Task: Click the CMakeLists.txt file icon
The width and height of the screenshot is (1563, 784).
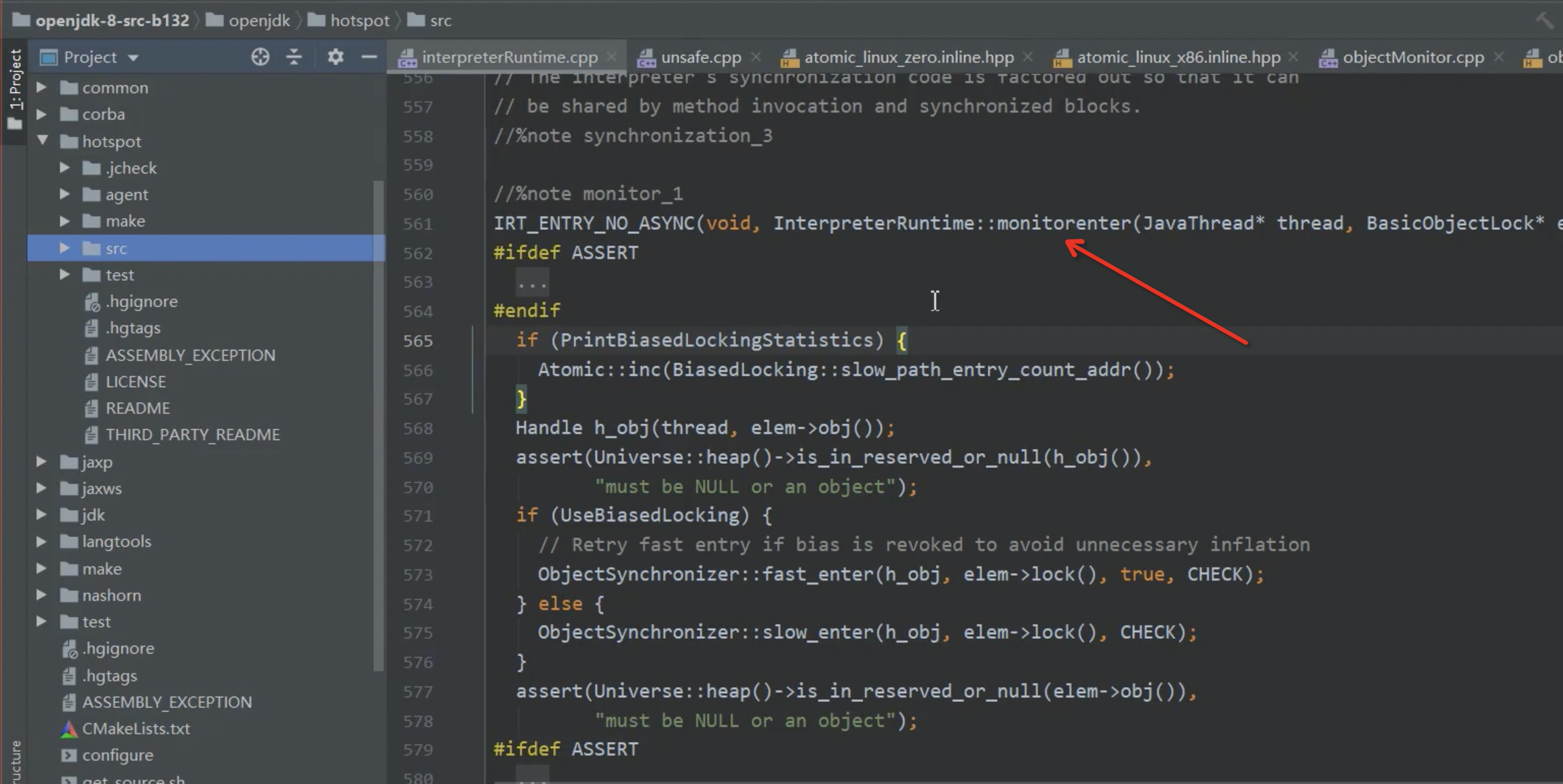Action: (69, 729)
